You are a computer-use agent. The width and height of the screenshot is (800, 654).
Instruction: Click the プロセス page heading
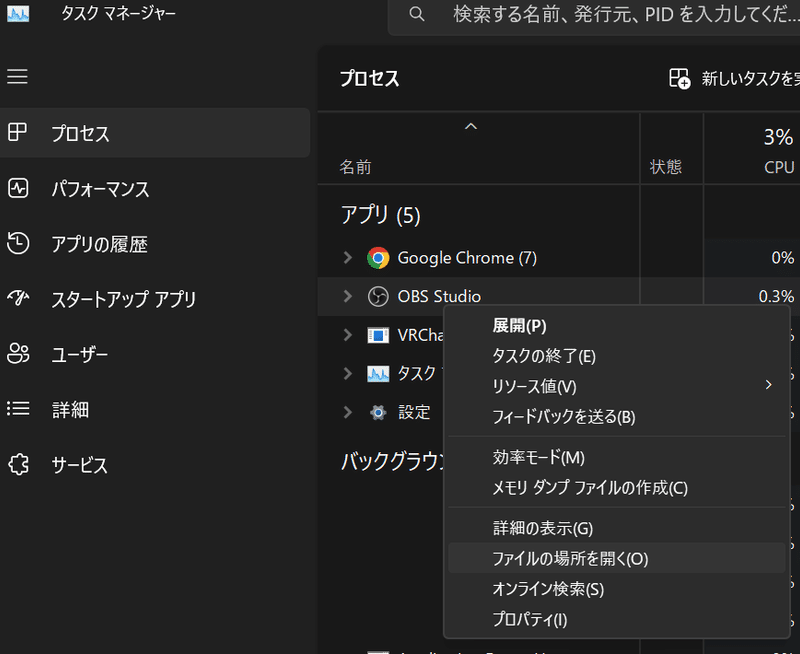(369, 79)
